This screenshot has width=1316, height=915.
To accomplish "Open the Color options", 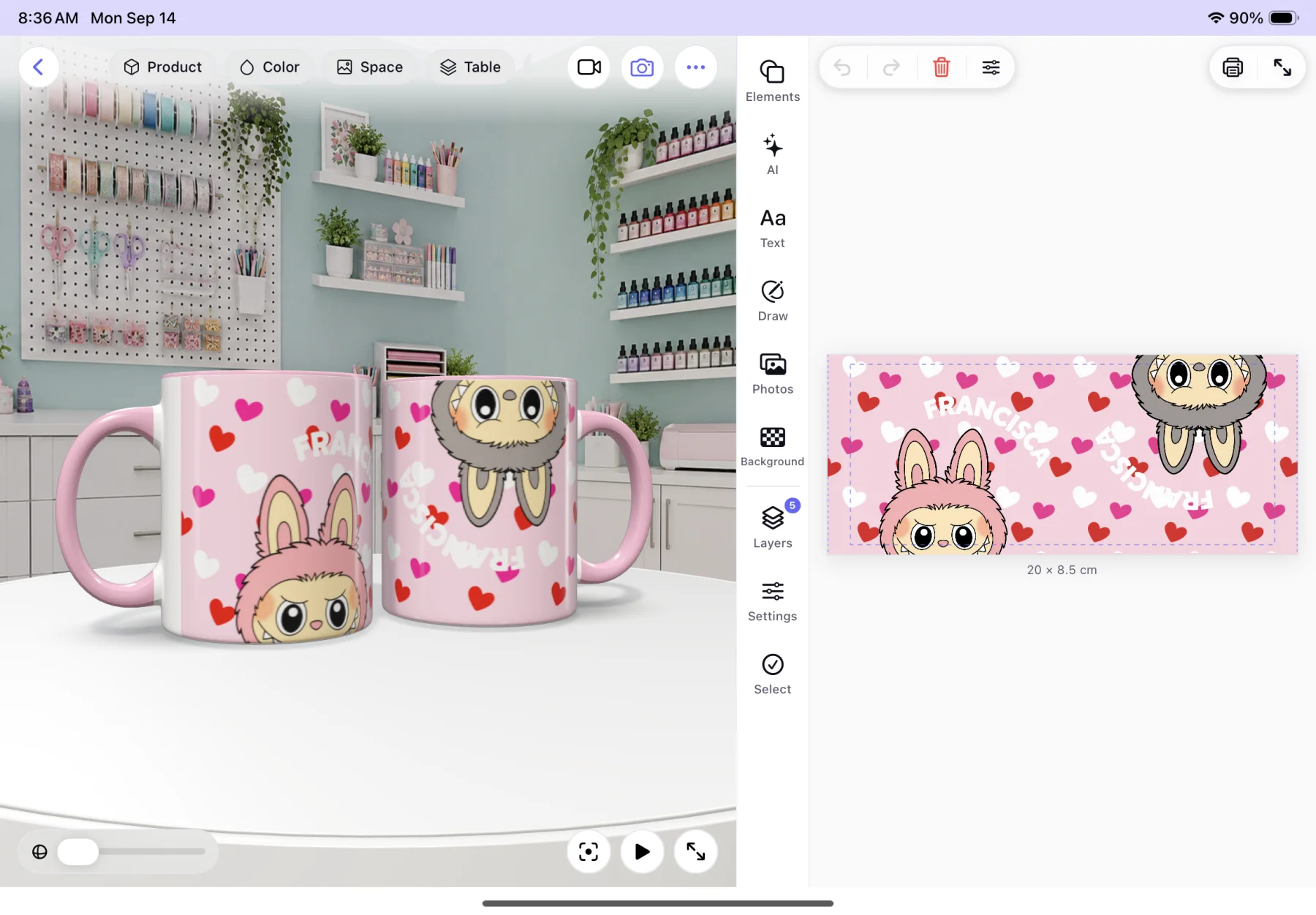I will (269, 67).
